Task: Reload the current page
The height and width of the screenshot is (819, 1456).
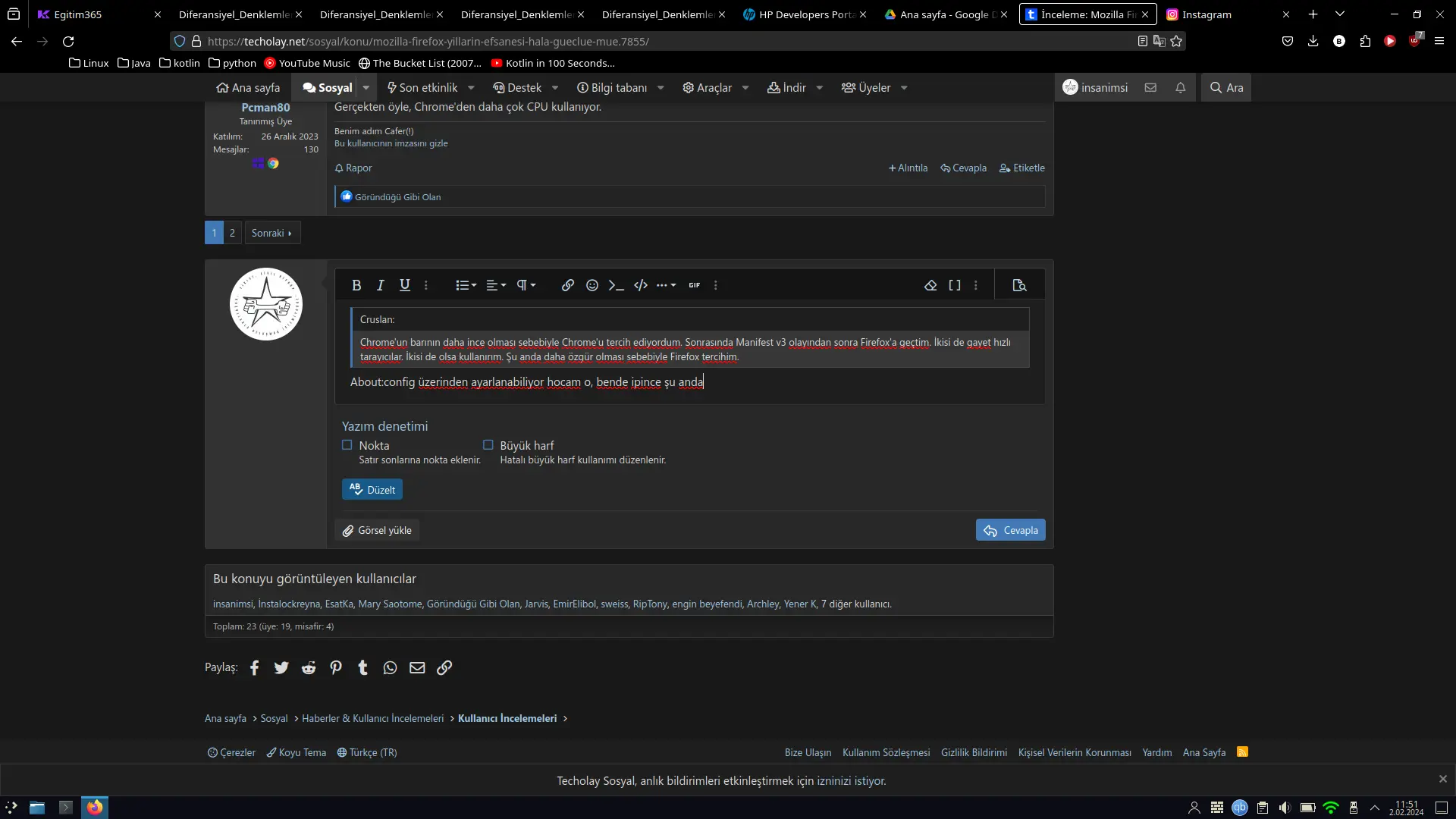Action: coord(68,42)
